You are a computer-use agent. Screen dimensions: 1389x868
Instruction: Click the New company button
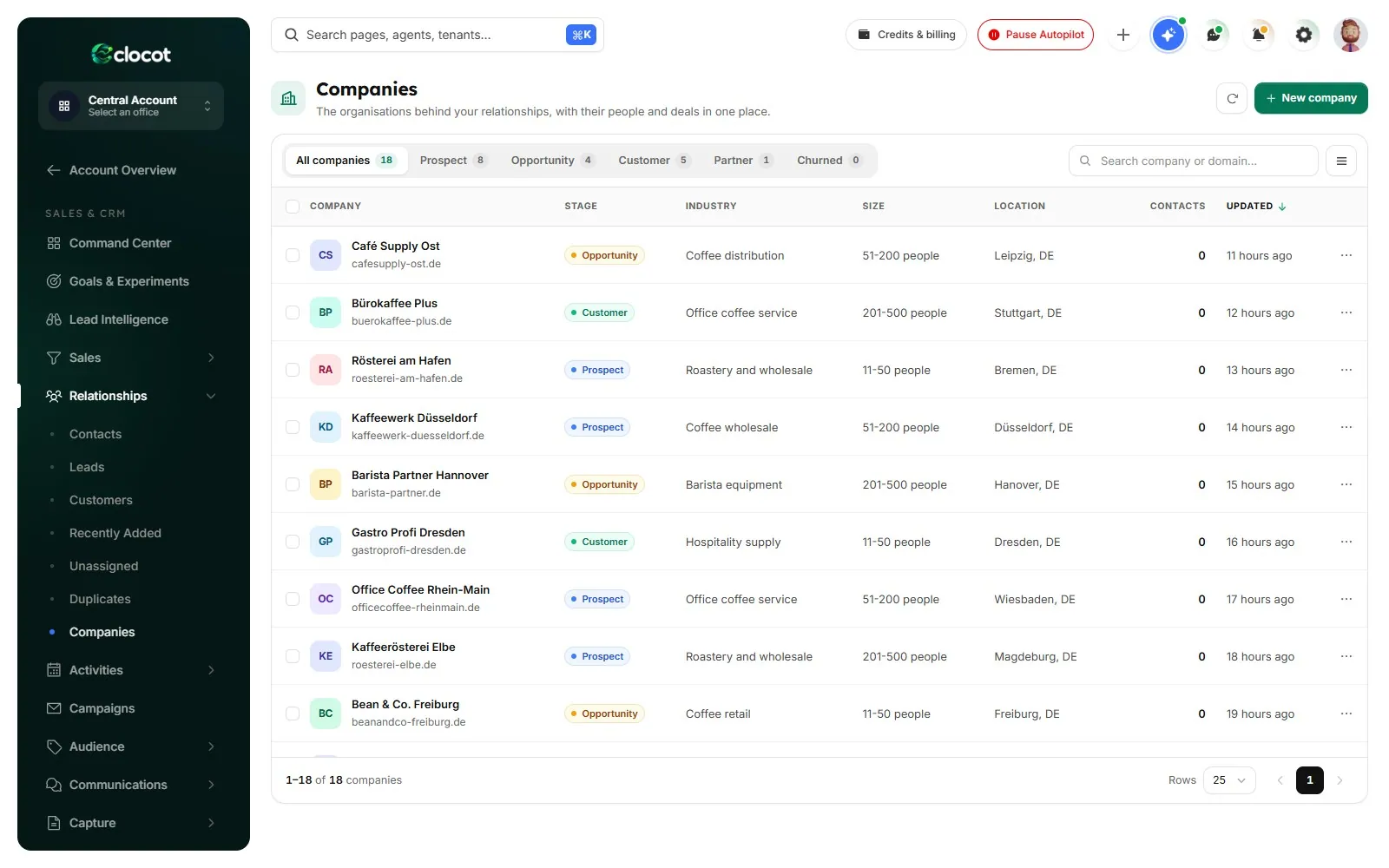pyautogui.click(x=1311, y=98)
